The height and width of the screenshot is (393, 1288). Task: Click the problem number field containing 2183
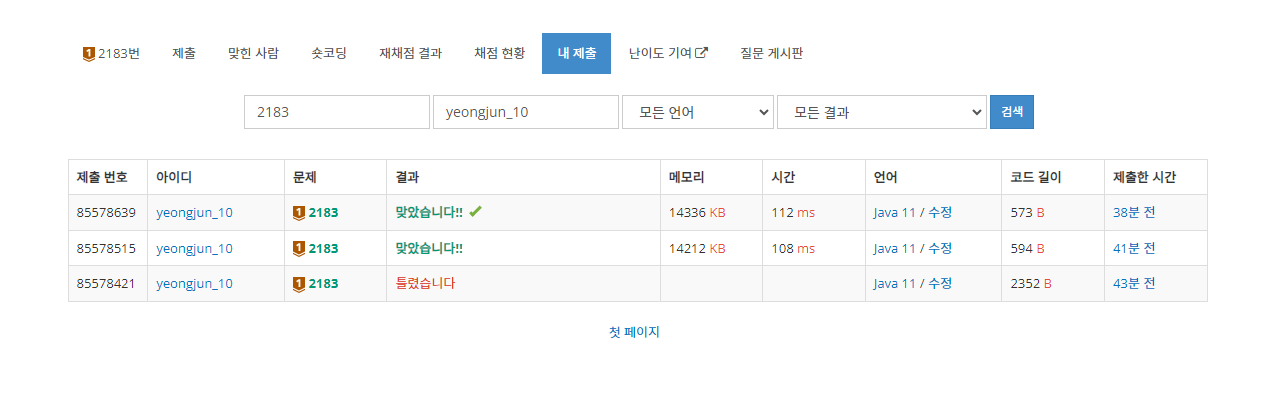[337, 112]
